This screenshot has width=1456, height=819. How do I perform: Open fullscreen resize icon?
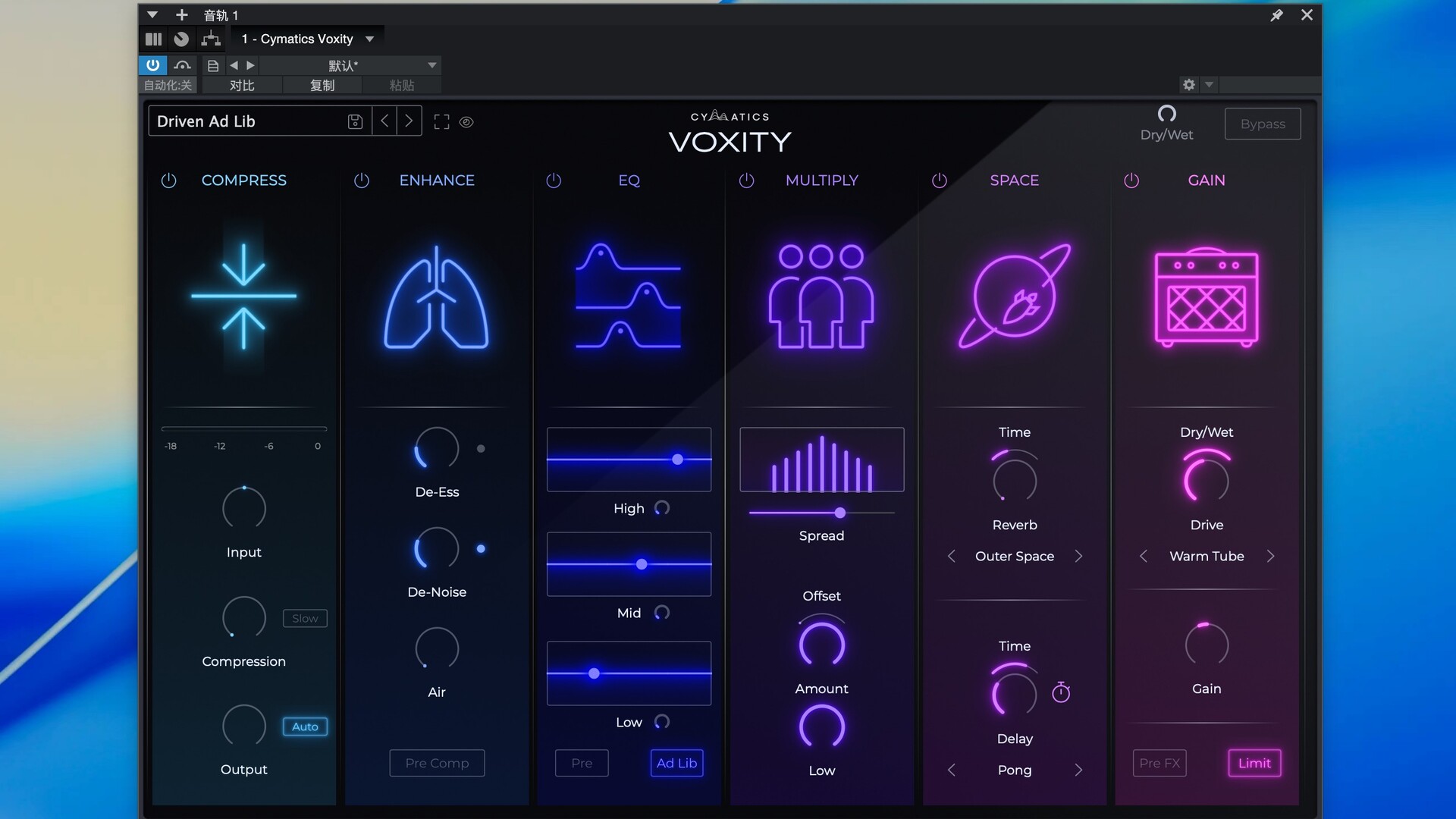(441, 121)
